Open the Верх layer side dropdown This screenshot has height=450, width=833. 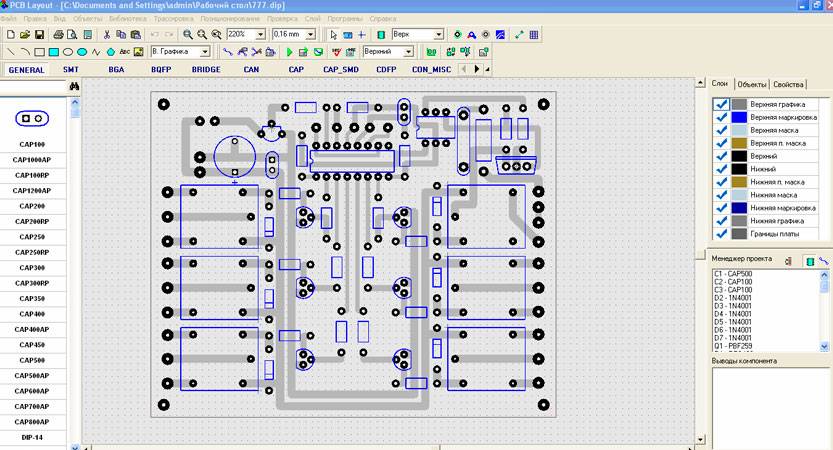(x=439, y=35)
